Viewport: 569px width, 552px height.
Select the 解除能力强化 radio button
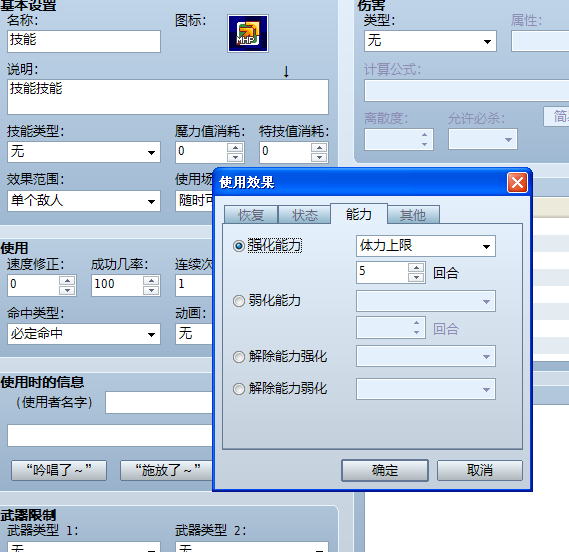pos(239,357)
